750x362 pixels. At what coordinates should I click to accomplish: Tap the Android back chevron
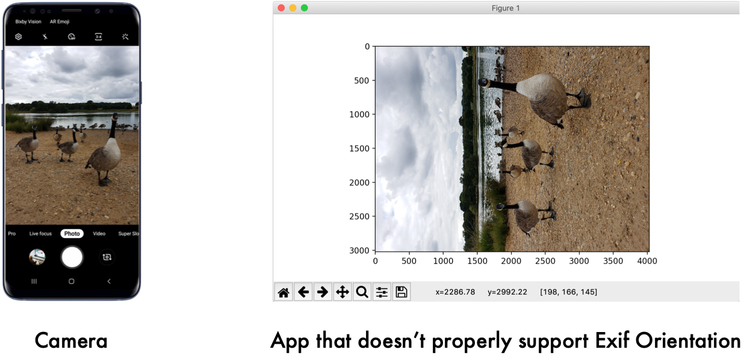coord(109,281)
